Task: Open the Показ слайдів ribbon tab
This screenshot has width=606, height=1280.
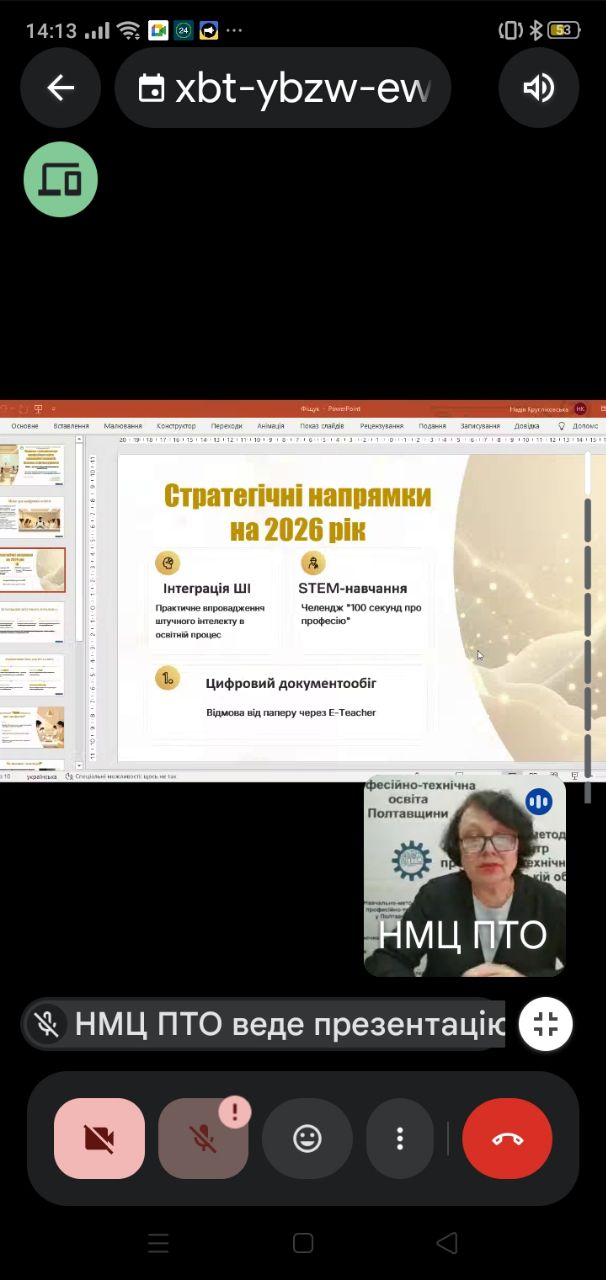Action: (x=321, y=426)
